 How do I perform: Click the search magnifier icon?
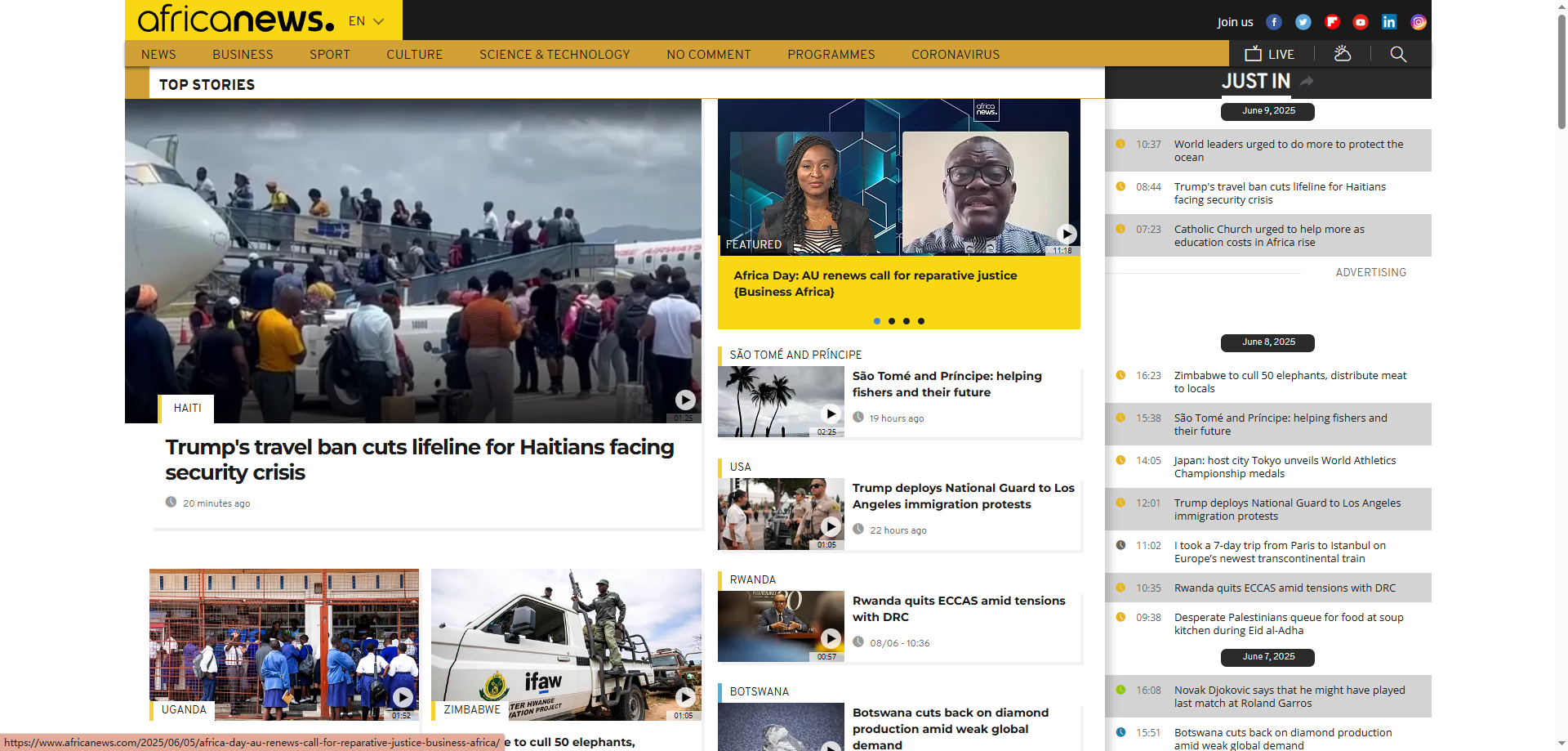click(1398, 54)
